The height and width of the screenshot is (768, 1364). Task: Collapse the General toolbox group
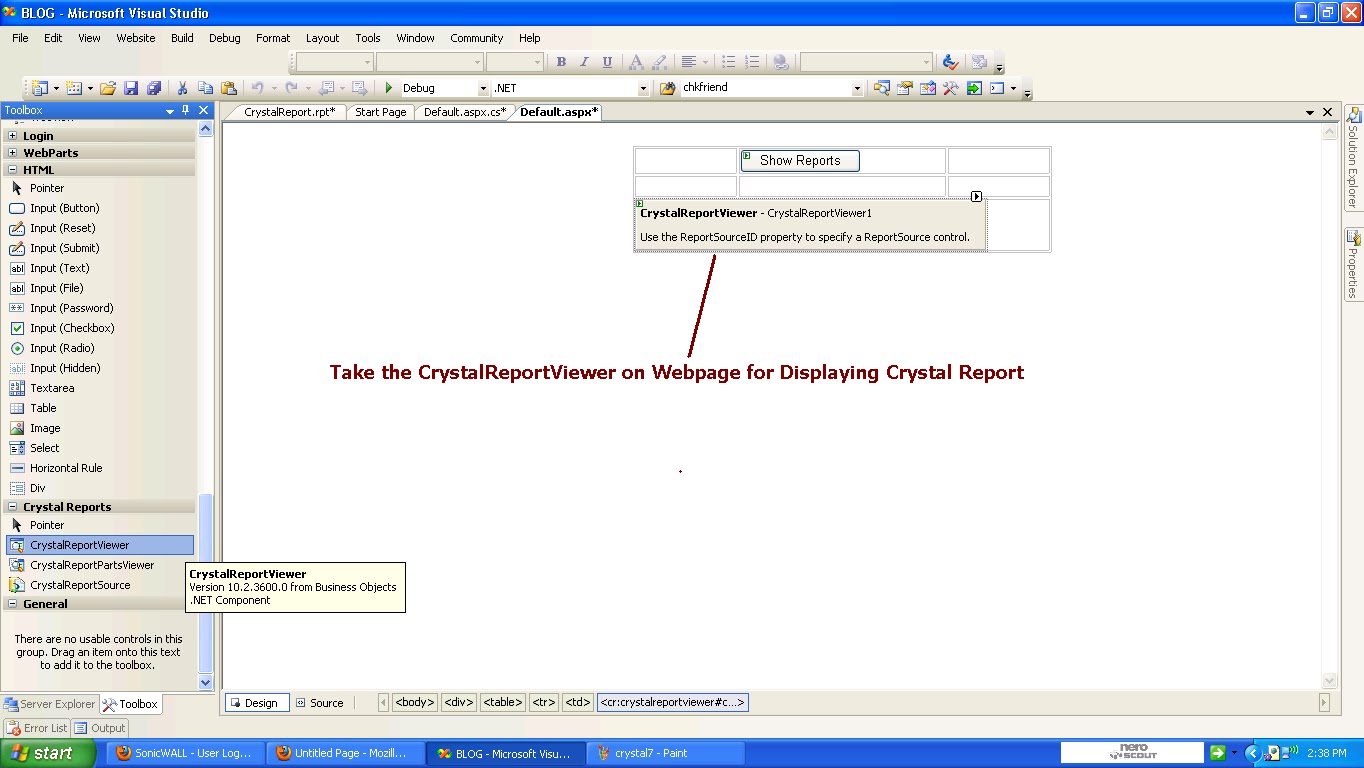click(x=12, y=604)
